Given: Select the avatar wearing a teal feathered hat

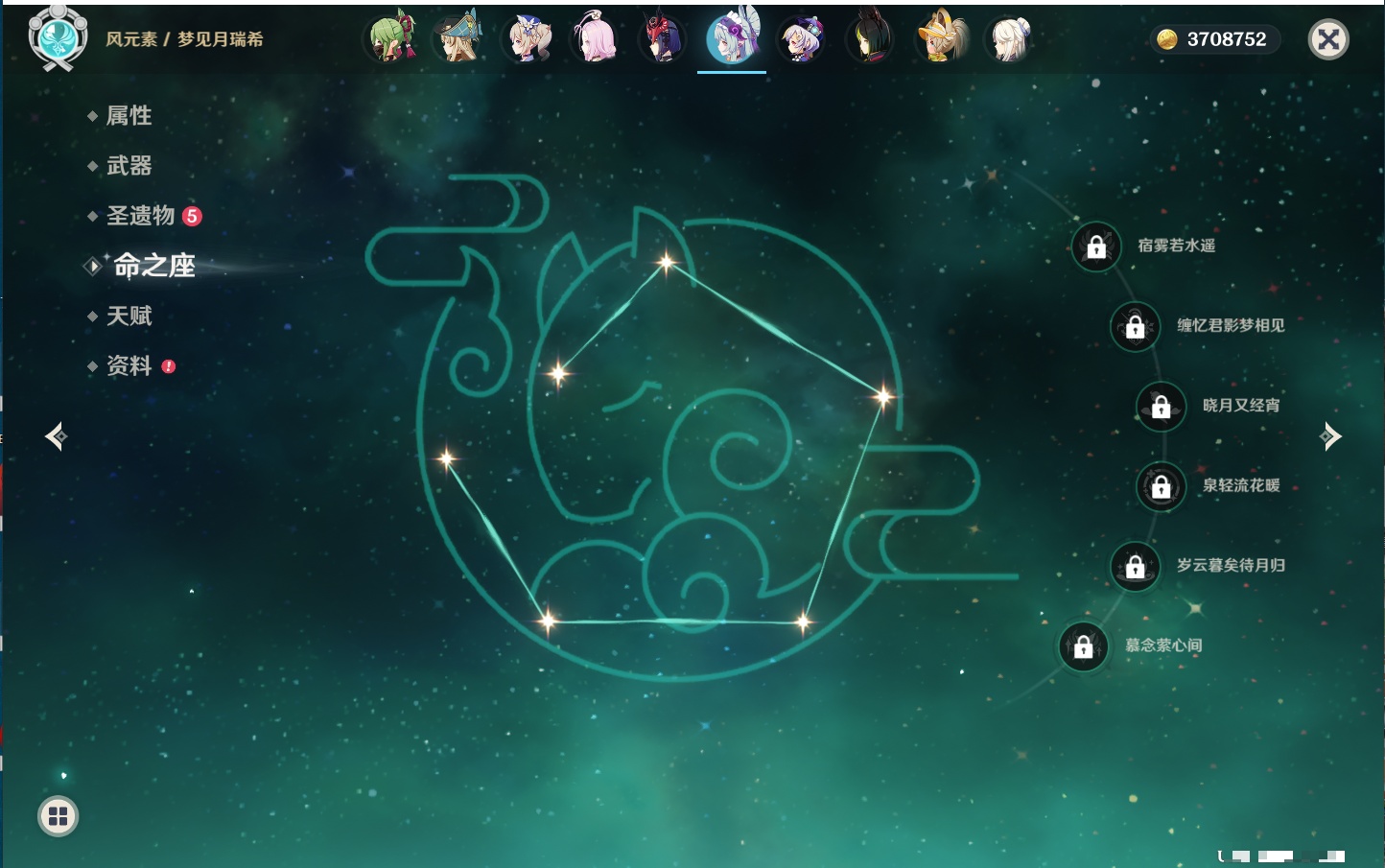Looking at the screenshot, I should click(458, 38).
